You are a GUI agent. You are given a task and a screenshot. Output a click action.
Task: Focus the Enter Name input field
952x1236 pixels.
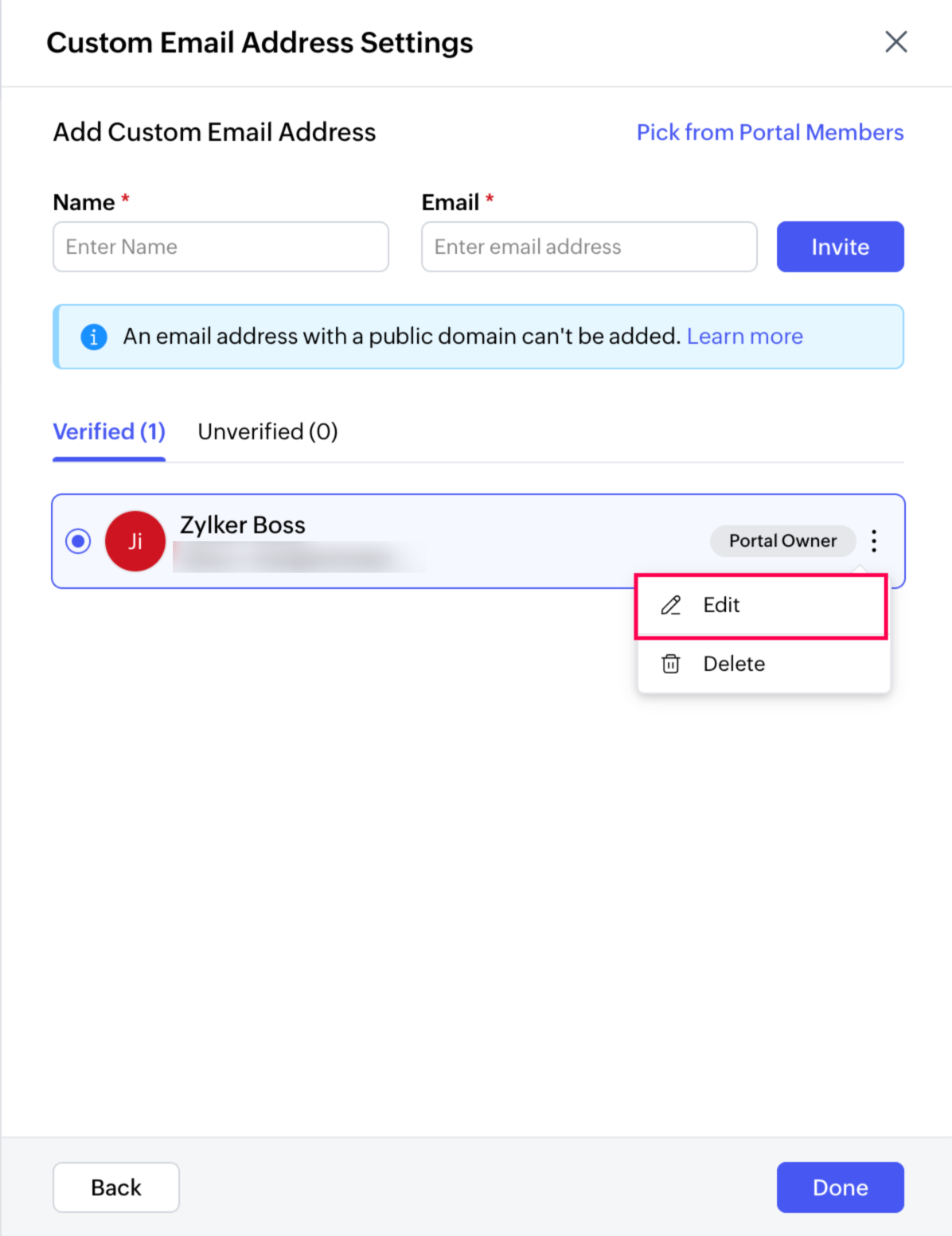(220, 247)
